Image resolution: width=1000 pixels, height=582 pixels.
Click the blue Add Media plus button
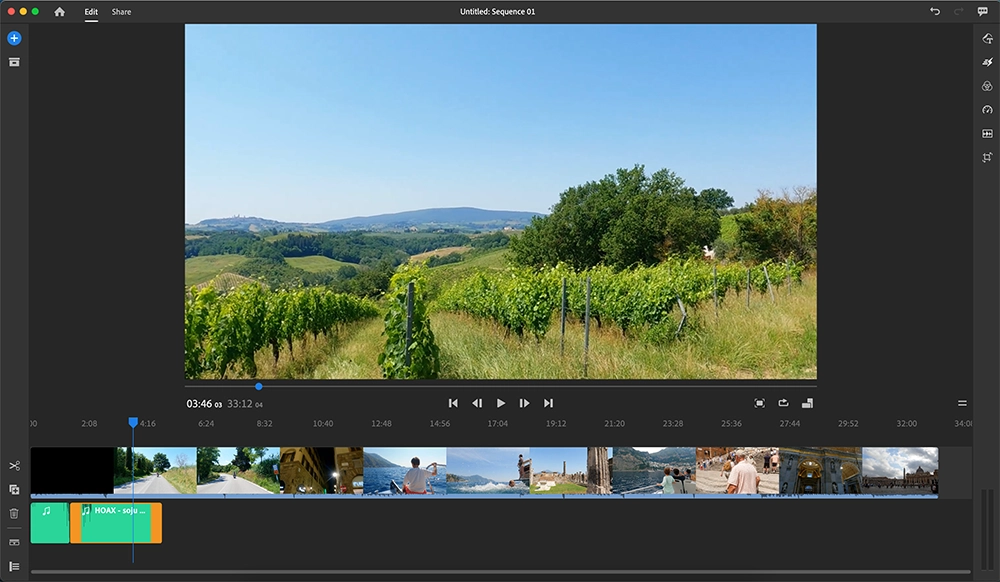(13, 38)
